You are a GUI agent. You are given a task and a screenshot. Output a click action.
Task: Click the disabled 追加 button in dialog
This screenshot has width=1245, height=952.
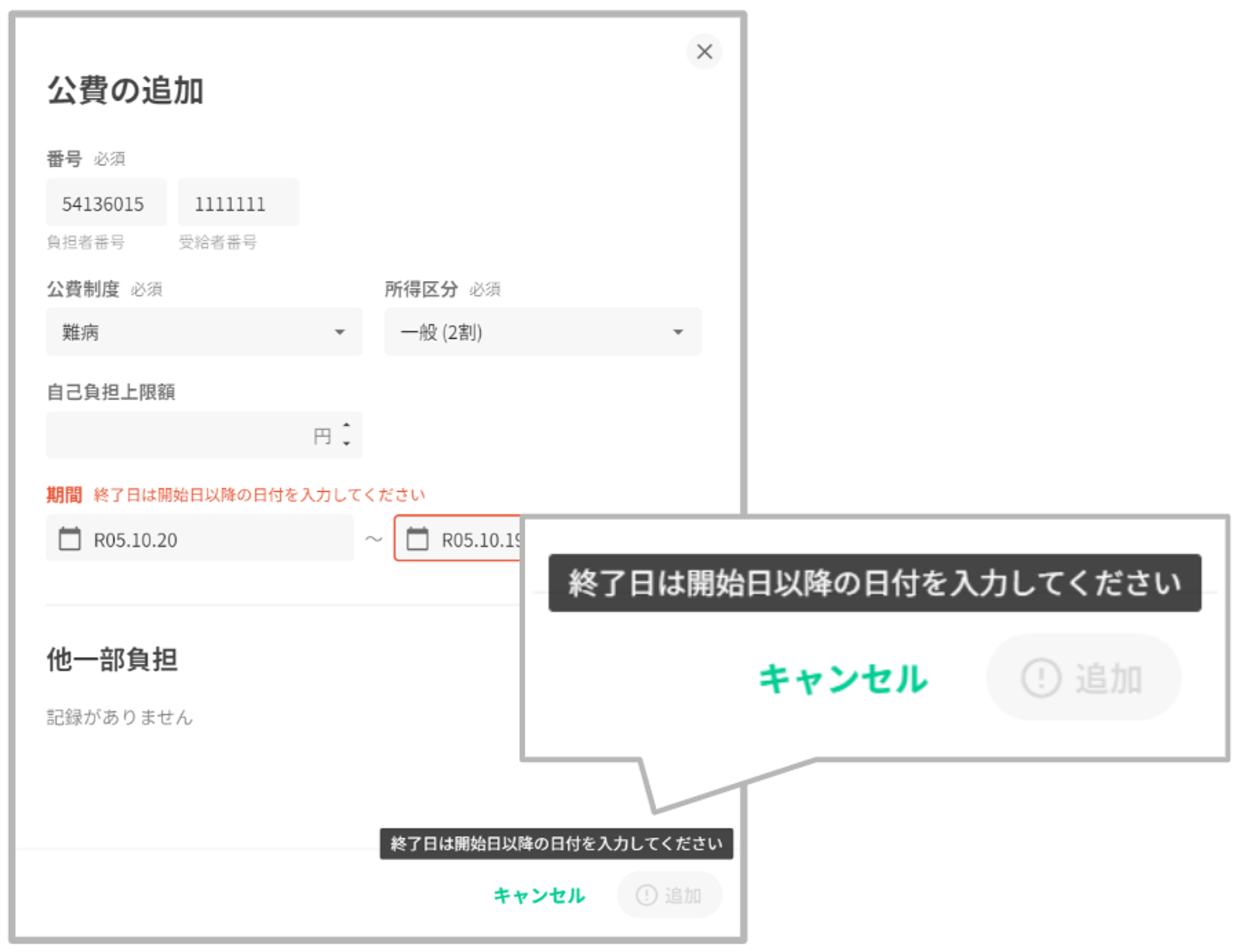(670, 895)
